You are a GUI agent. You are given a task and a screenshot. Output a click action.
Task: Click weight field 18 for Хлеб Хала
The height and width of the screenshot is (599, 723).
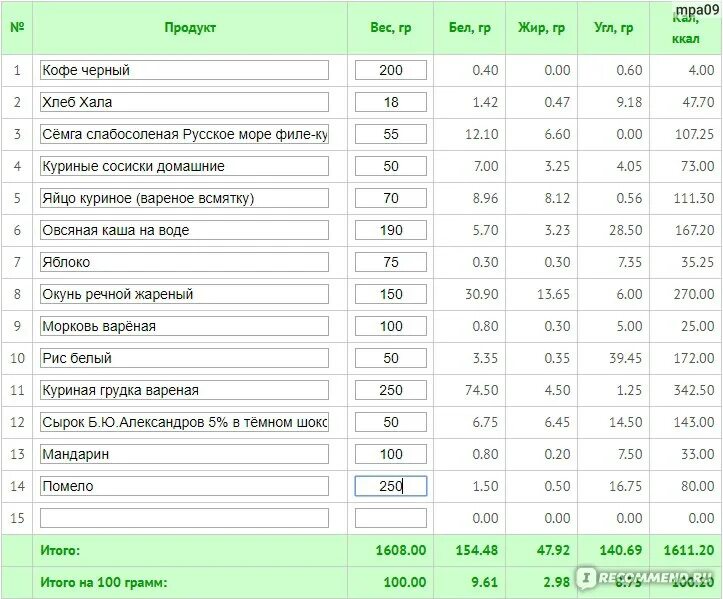391,102
